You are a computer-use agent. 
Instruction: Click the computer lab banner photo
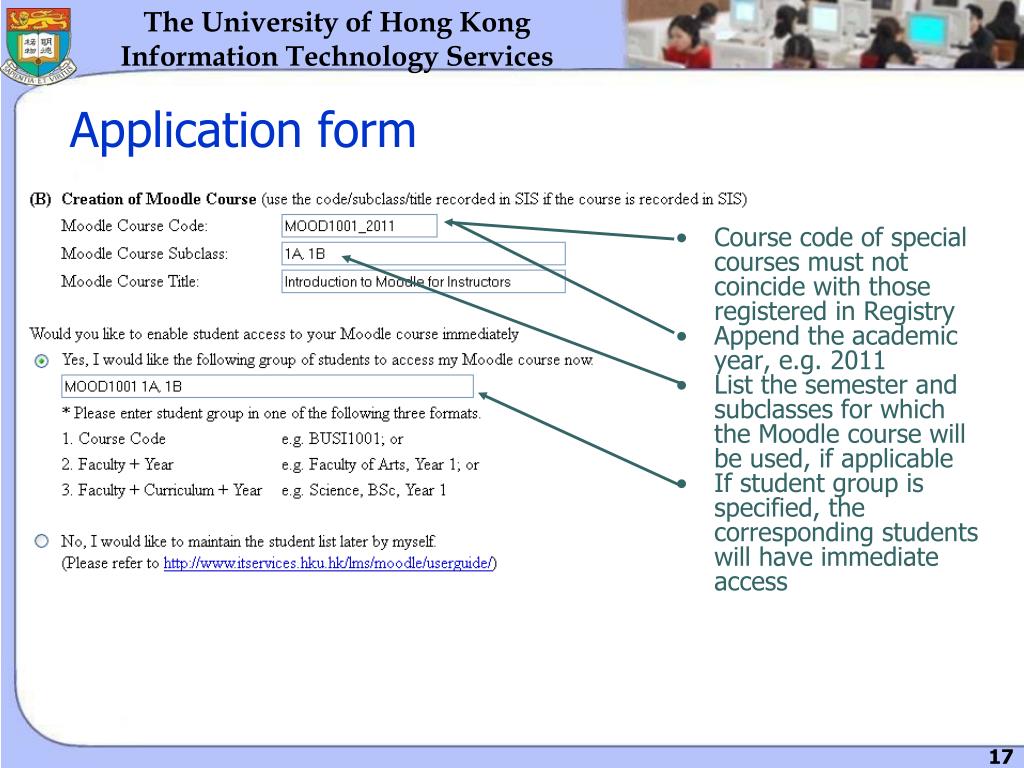[824, 34]
